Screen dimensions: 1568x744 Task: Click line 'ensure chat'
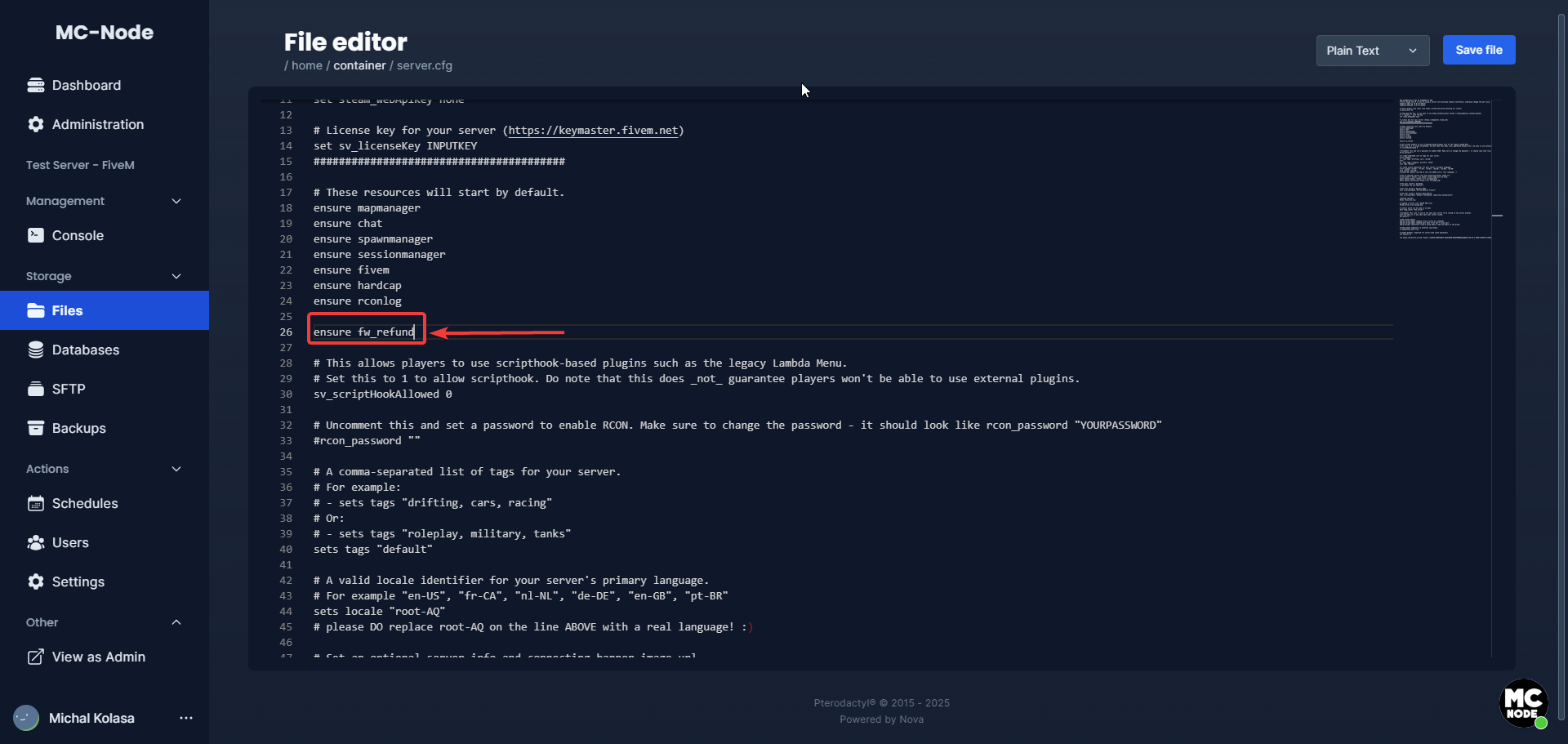[x=348, y=224]
